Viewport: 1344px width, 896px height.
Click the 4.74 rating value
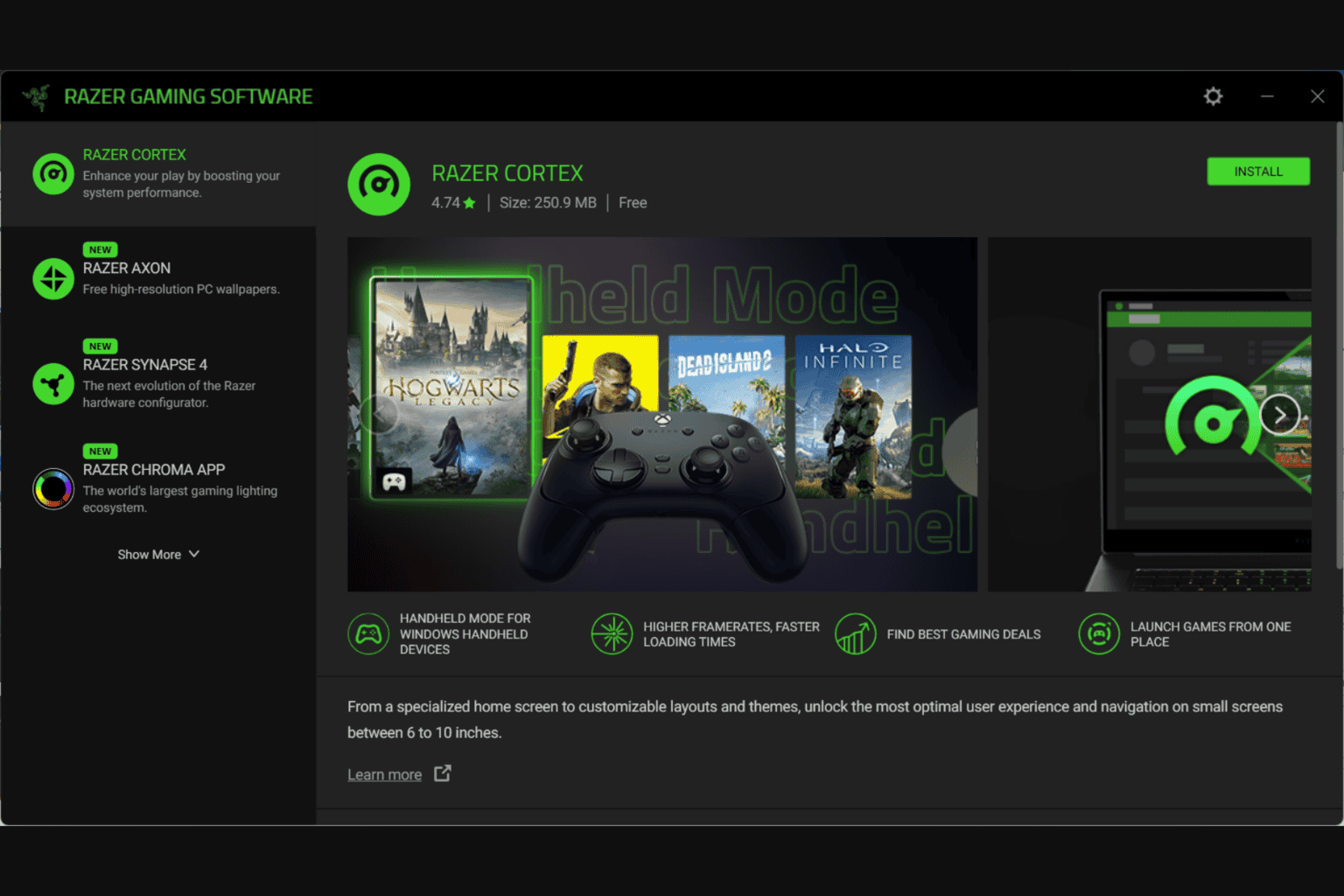tap(445, 203)
